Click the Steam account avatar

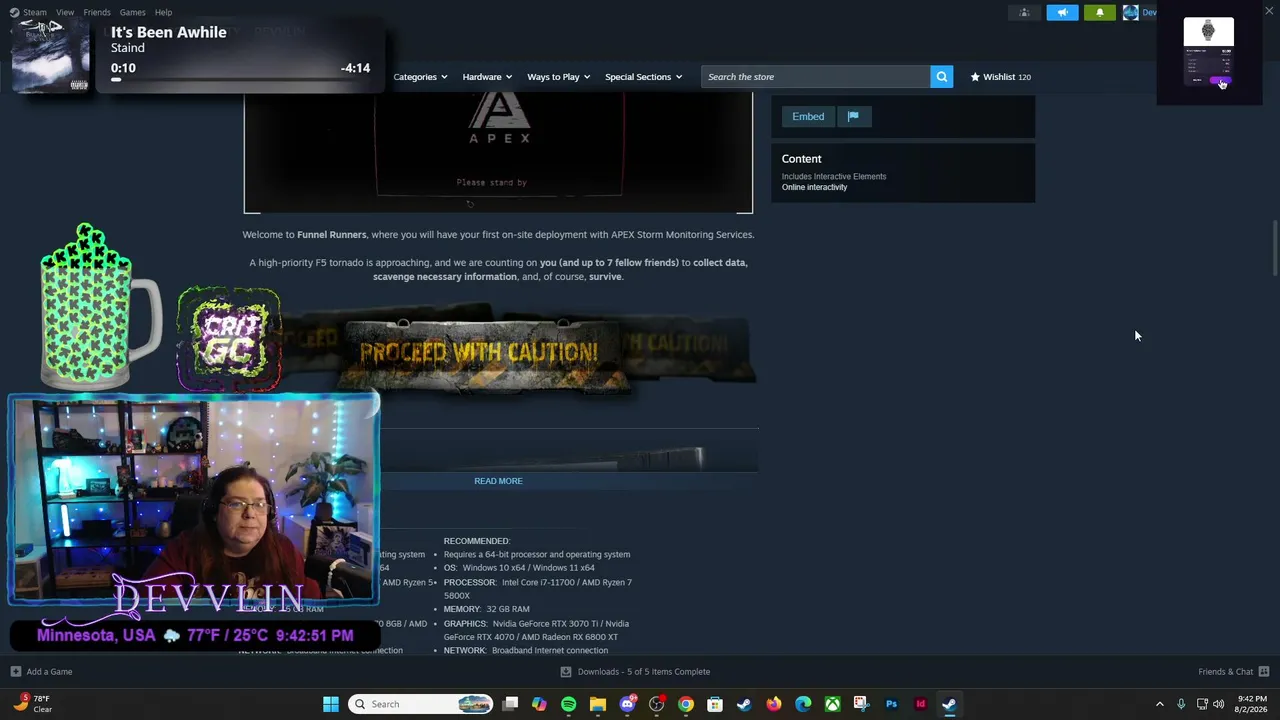coord(1130,12)
